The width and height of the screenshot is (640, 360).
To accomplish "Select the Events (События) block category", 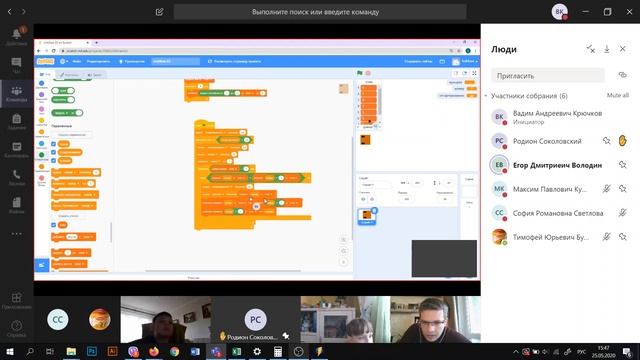I will point(41,122).
